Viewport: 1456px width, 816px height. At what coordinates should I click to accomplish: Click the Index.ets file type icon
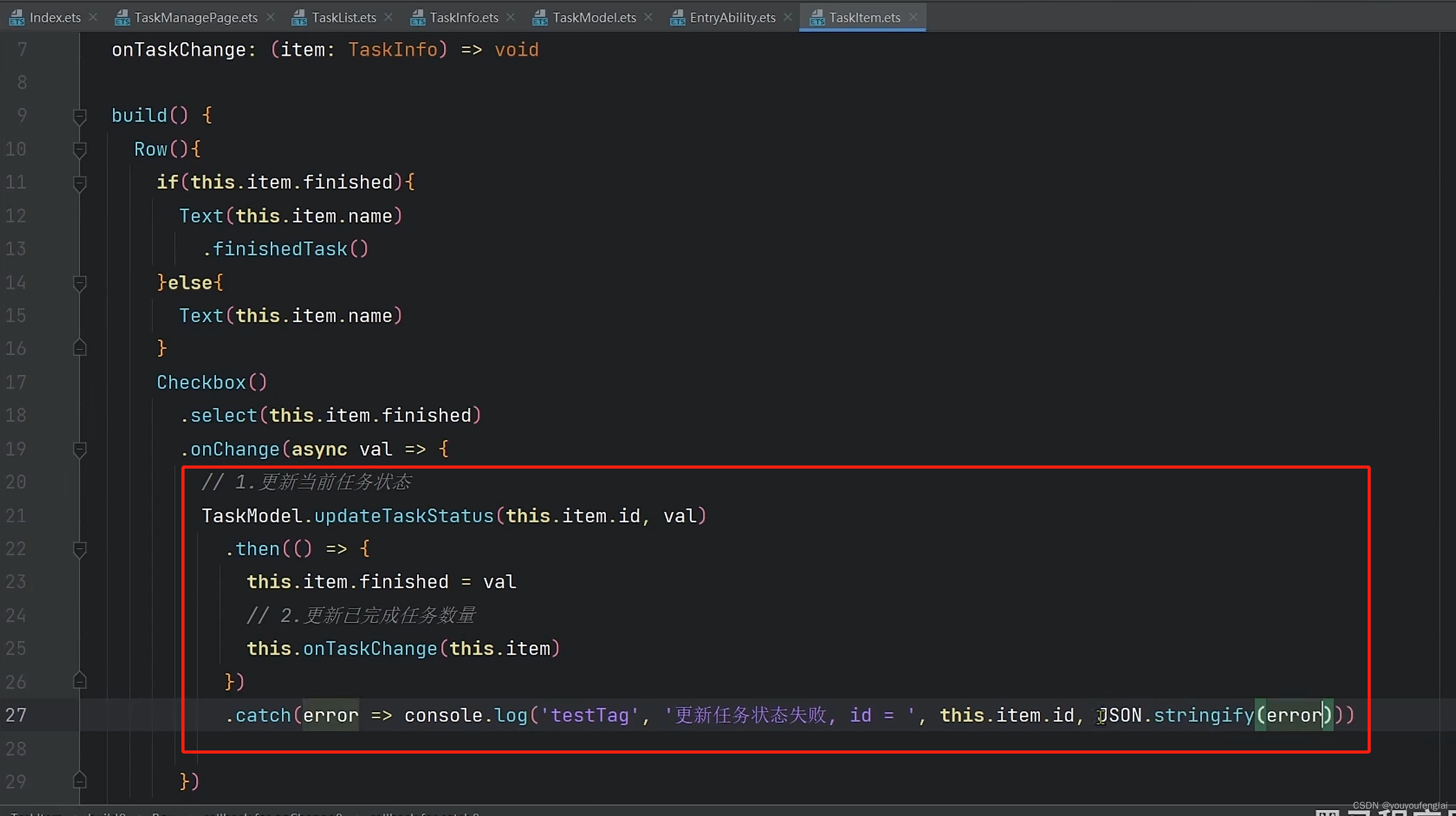coord(17,18)
